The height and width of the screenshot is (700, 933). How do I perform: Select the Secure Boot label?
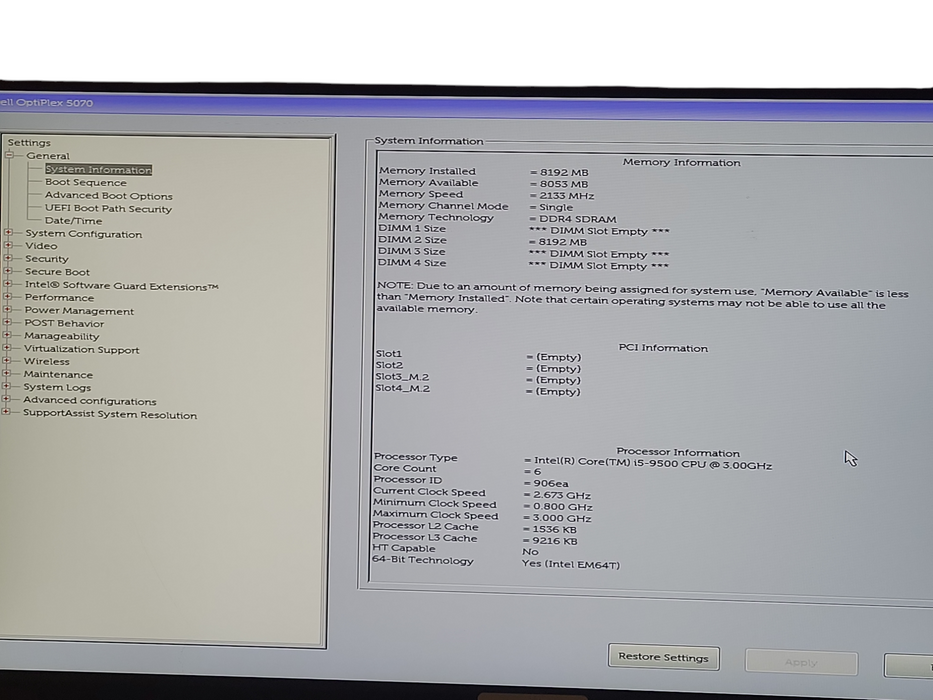(x=57, y=272)
